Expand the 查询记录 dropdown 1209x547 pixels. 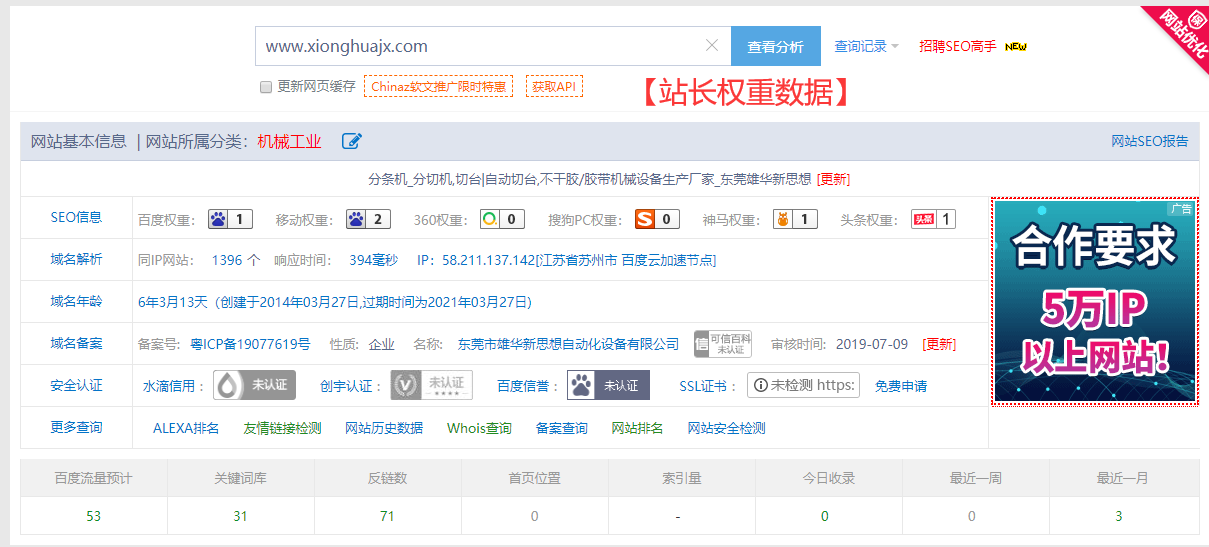point(866,46)
